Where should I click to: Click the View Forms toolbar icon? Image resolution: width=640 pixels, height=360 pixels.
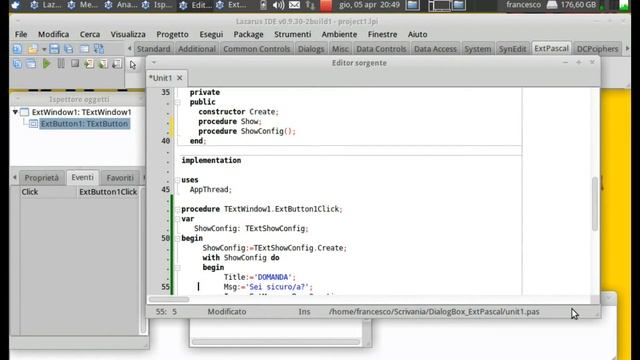click(31, 64)
